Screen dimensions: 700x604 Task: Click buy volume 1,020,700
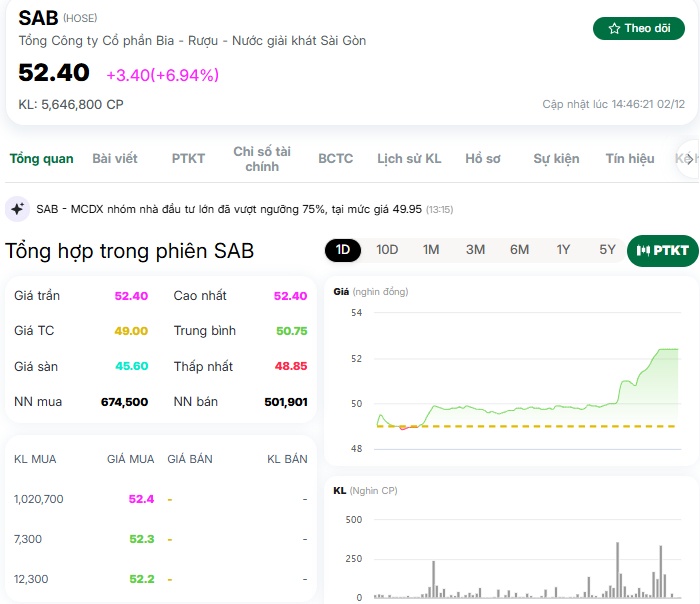(39, 499)
